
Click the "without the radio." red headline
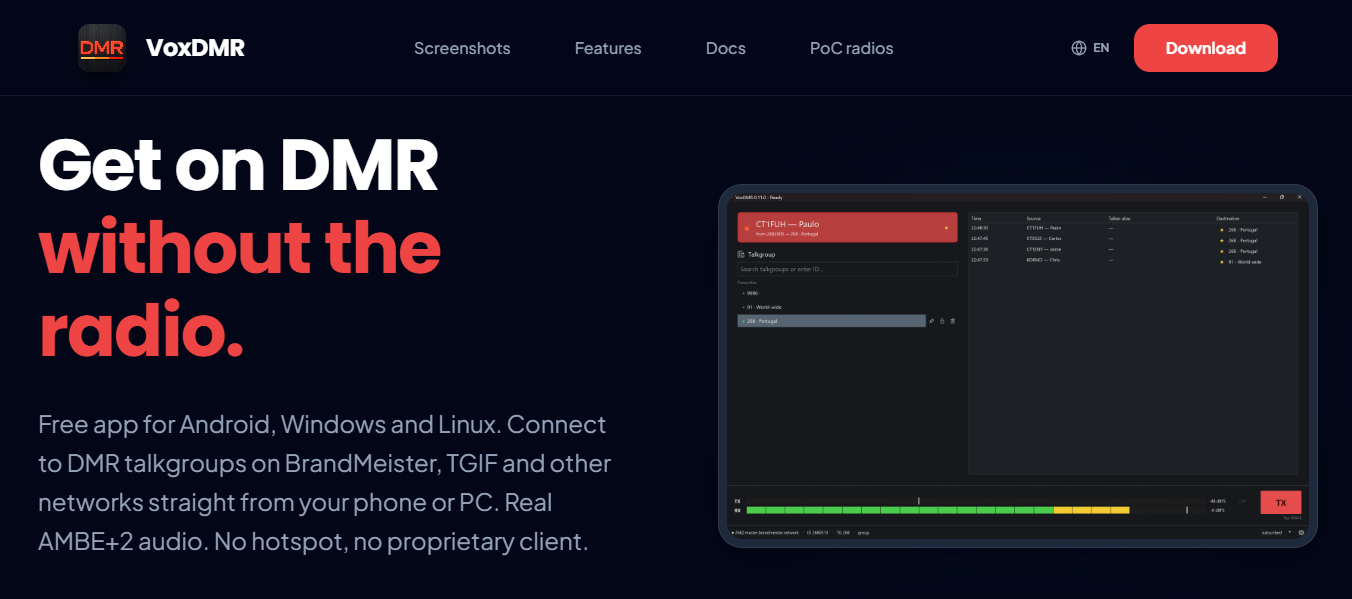click(240, 287)
